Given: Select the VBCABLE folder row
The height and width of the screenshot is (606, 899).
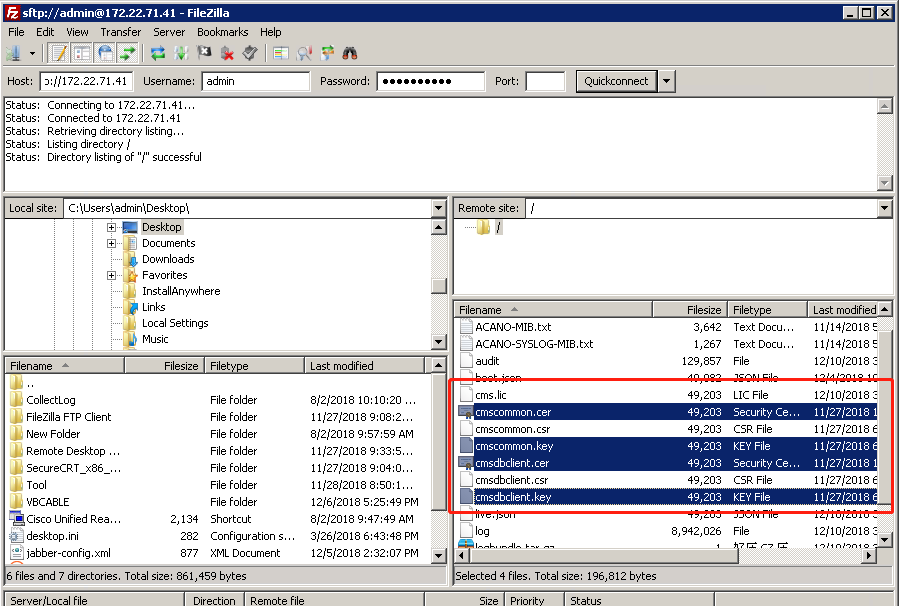Looking at the screenshot, I should (218, 502).
